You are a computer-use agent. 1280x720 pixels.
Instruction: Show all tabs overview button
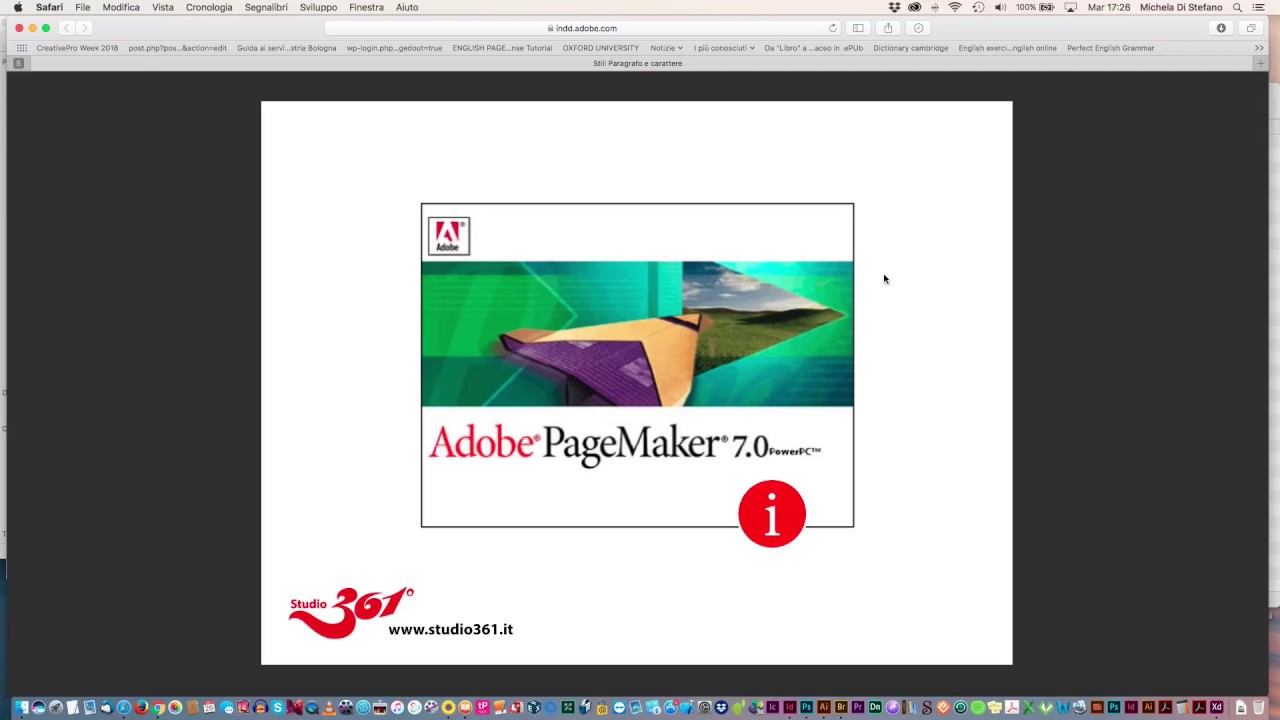(x=1251, y=28)
